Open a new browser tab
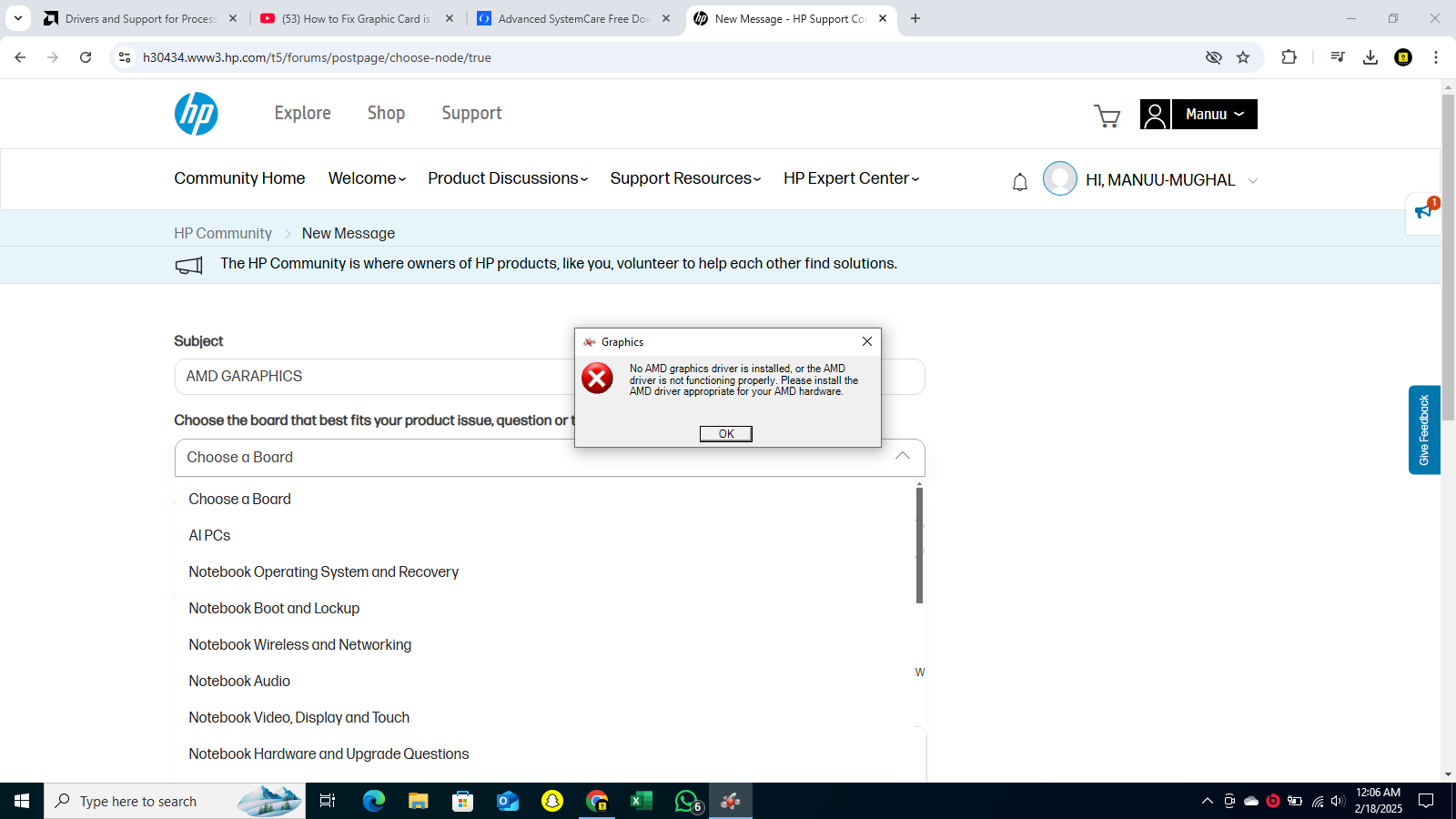 click(x=915, y=18)
